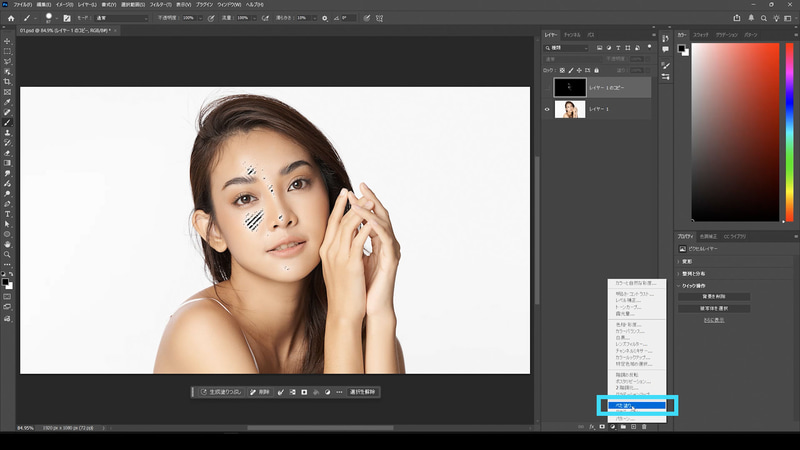Click the search icon at top right
This screenshot has height=450, width=800.
(766, 18)
